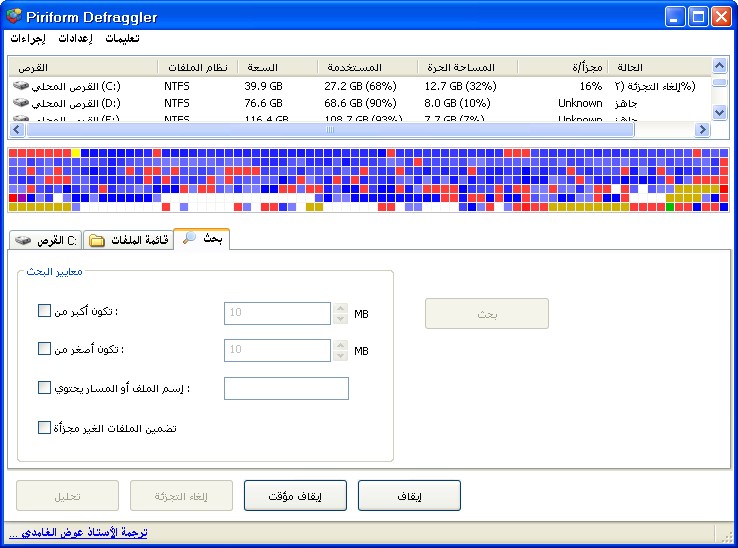
Task: Click the '12.7 GB (32%)' free space cell
Action: point(460,86)
